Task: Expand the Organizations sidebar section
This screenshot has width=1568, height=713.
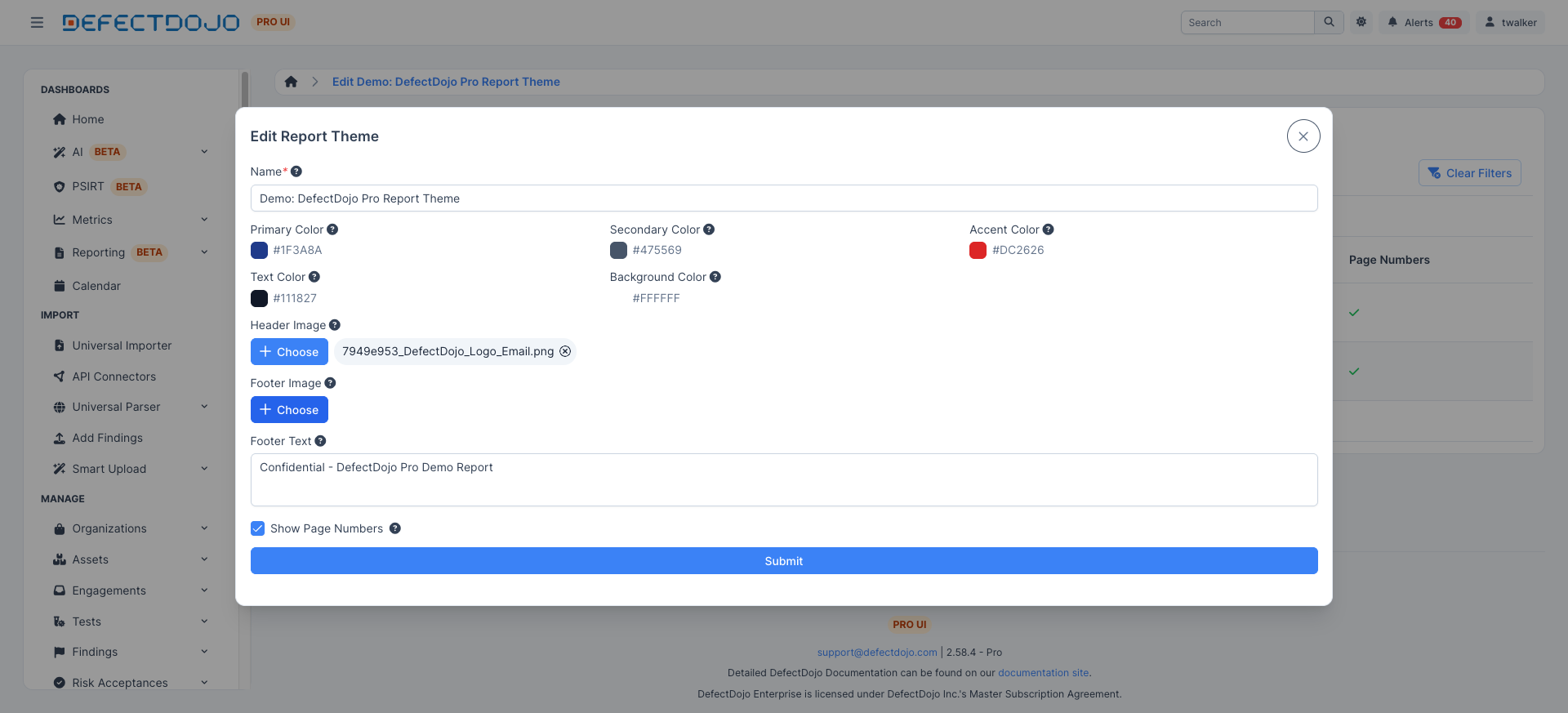Action: click(x=204, y=528)
